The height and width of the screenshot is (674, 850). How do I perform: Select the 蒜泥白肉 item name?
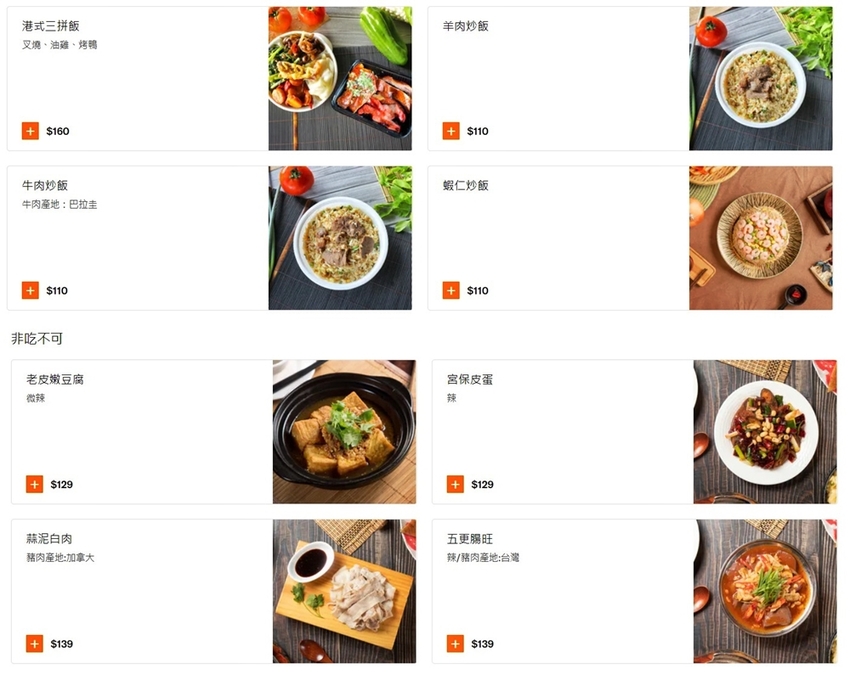coord(49,539)
